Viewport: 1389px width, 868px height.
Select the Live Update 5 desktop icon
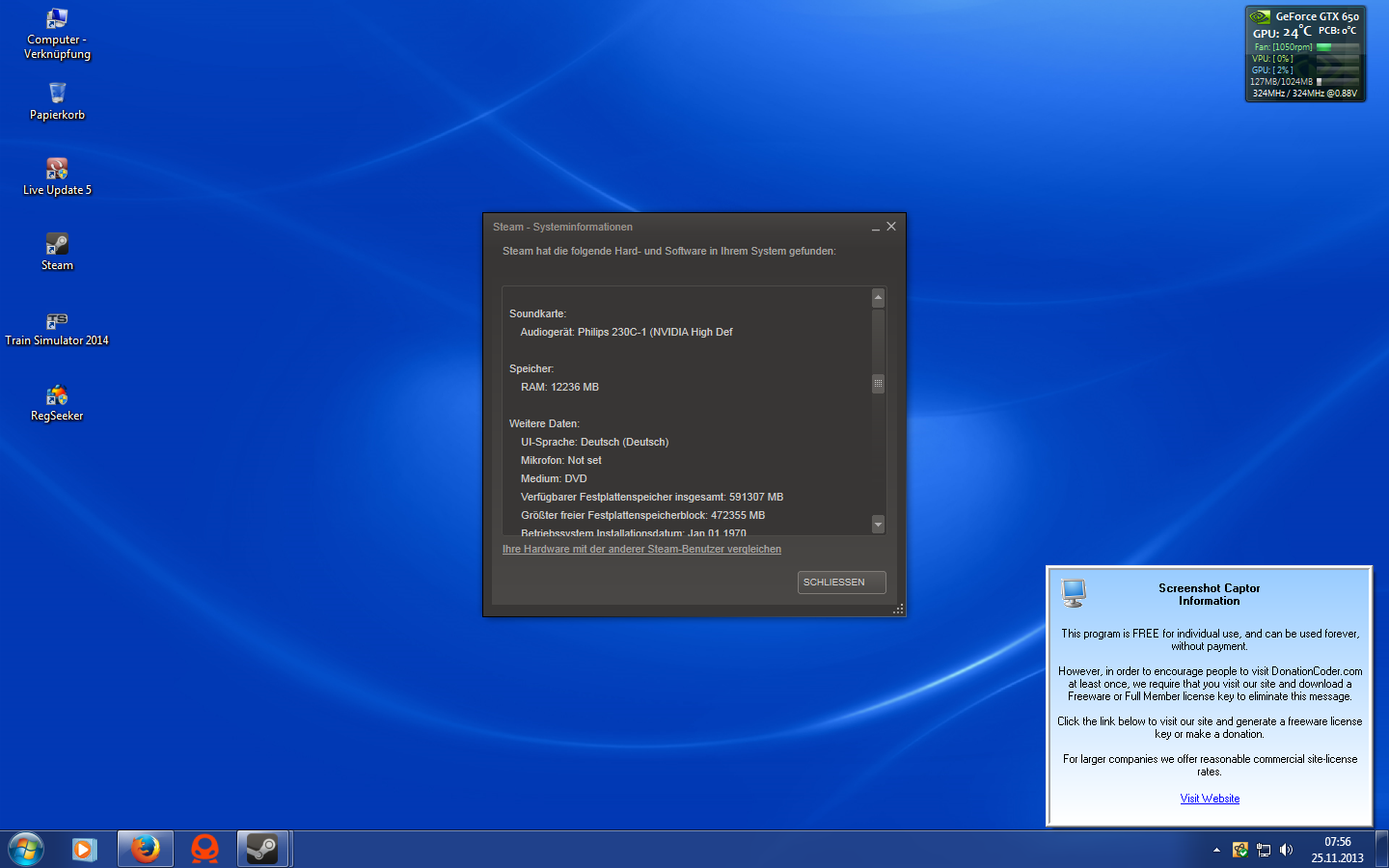(57, 170)
